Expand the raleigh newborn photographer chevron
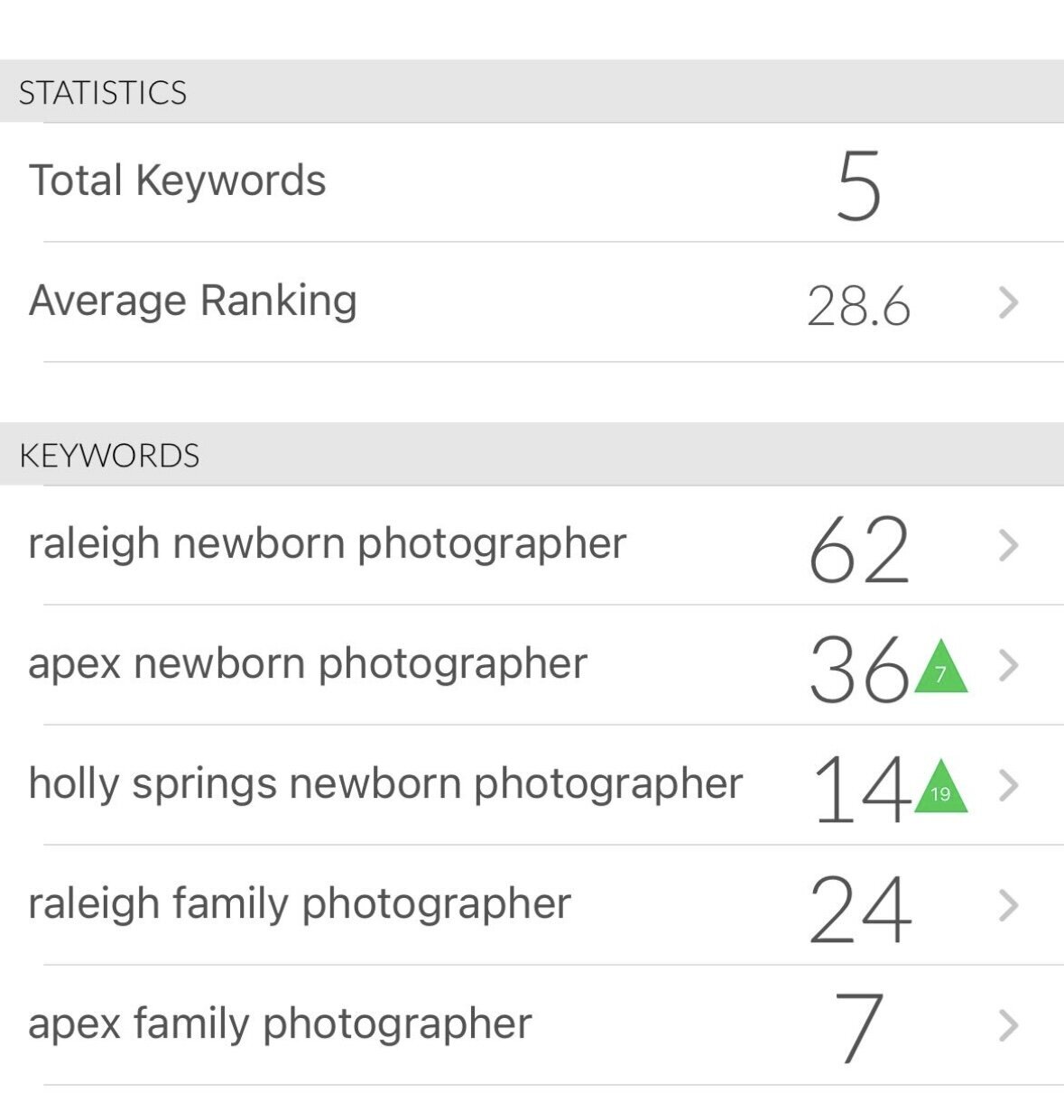The width and height of the screenshot is (1064, 1120). coord(1008,545)
